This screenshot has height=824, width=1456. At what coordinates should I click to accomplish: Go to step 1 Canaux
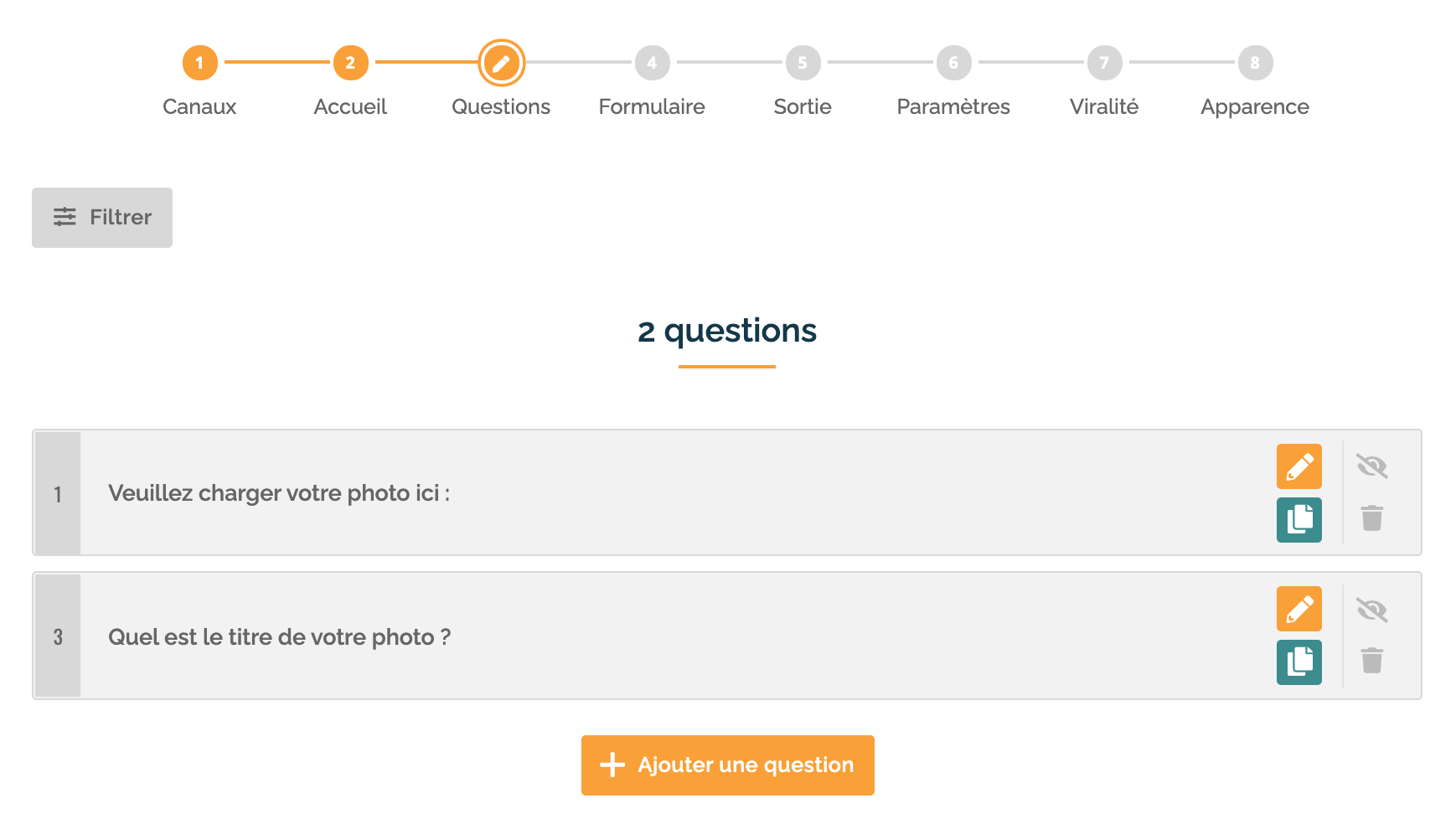[199, 63]
